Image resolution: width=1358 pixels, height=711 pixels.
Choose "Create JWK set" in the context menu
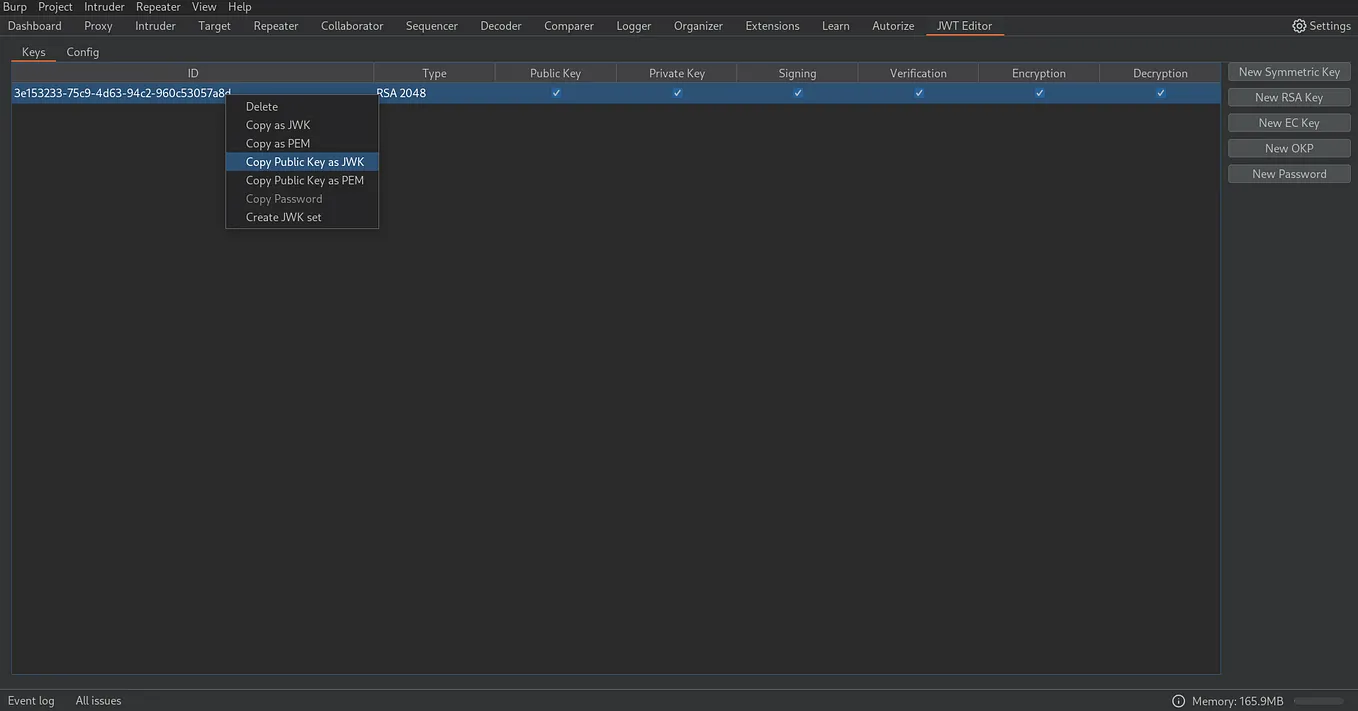284,216
